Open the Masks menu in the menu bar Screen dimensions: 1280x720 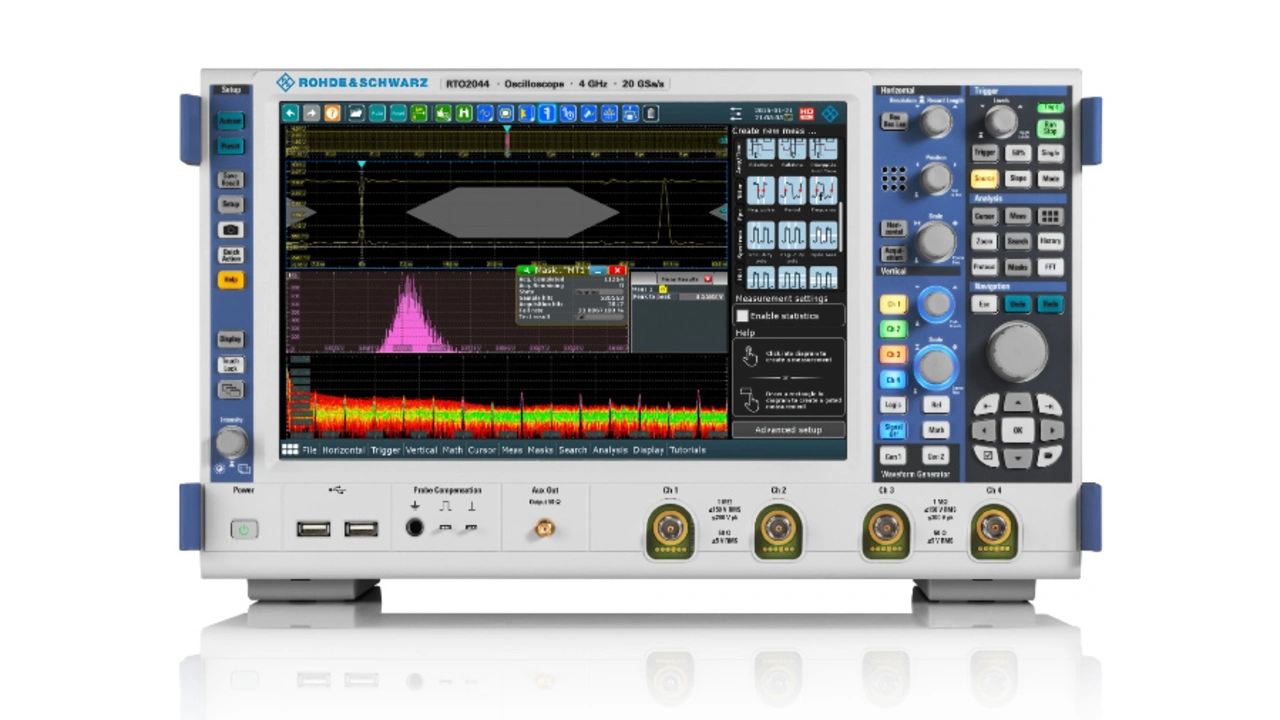point(540,450)
